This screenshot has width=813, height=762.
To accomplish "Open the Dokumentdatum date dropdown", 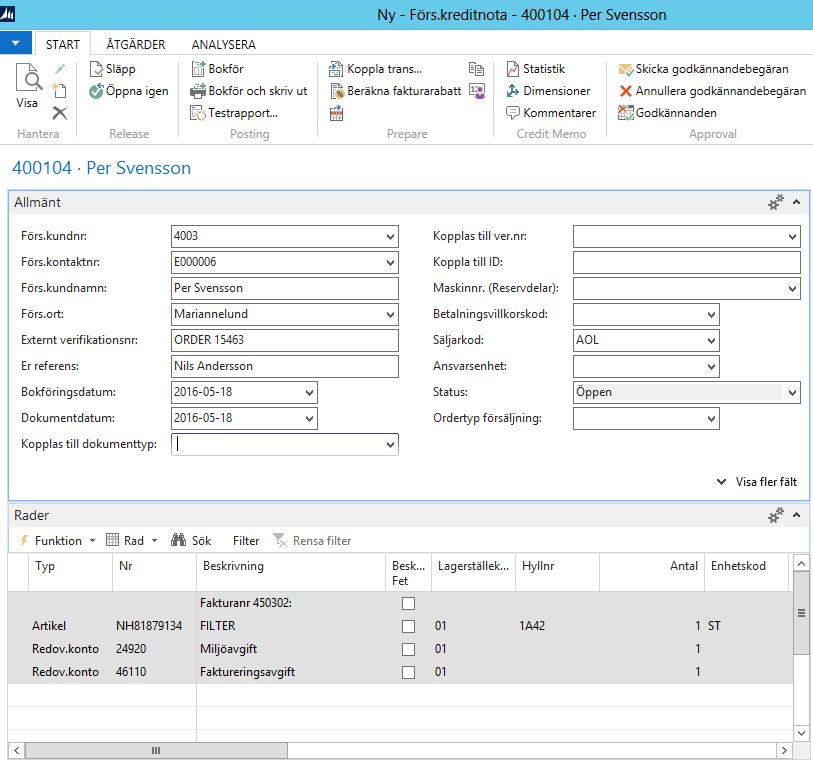I will [x=310, y=418].
